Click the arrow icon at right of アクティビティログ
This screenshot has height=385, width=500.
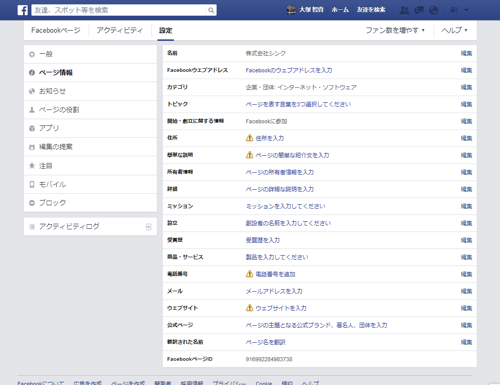(148, 227)
